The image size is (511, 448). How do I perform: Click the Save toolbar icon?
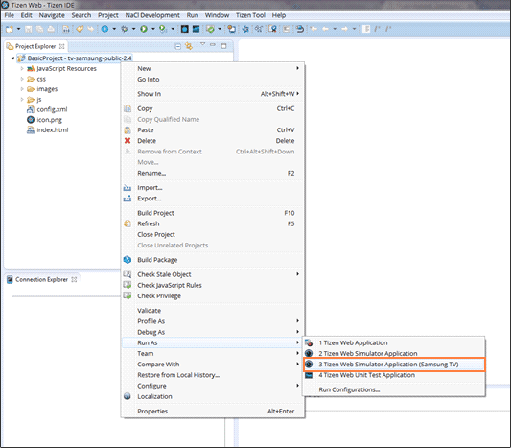pos(29,29)
